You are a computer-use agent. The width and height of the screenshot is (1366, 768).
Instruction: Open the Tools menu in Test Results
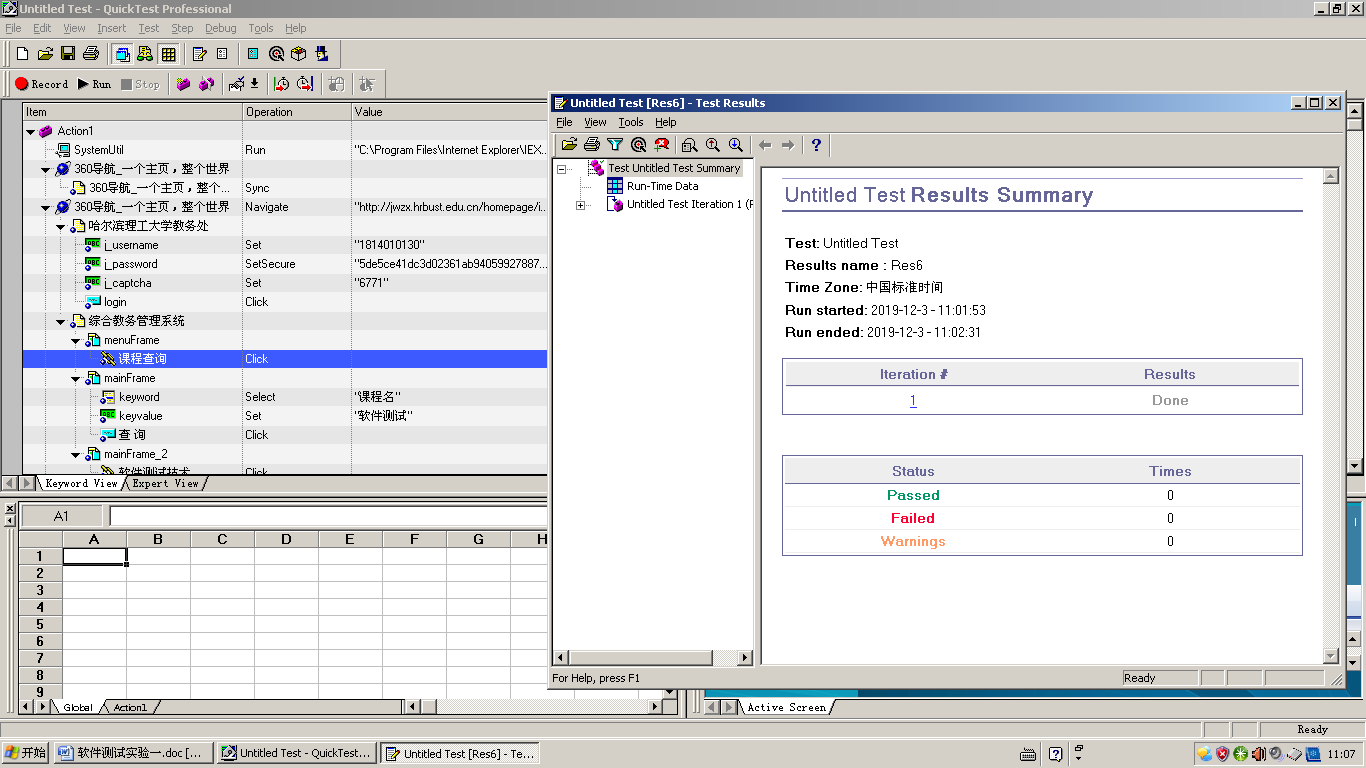[630, 122]
